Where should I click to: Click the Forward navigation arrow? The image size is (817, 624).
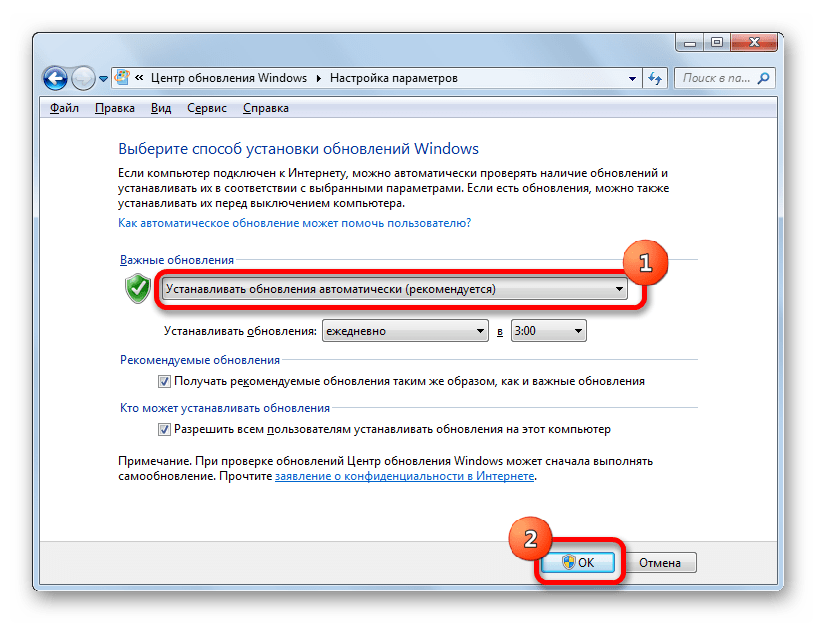pyautogui.click(x=83, y=79)
